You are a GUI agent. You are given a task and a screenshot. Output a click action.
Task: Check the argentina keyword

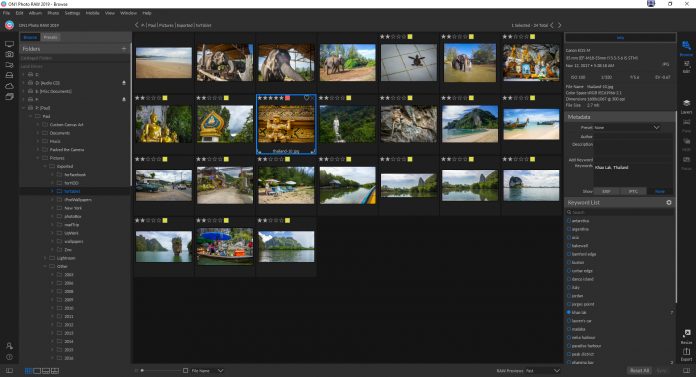569,229
